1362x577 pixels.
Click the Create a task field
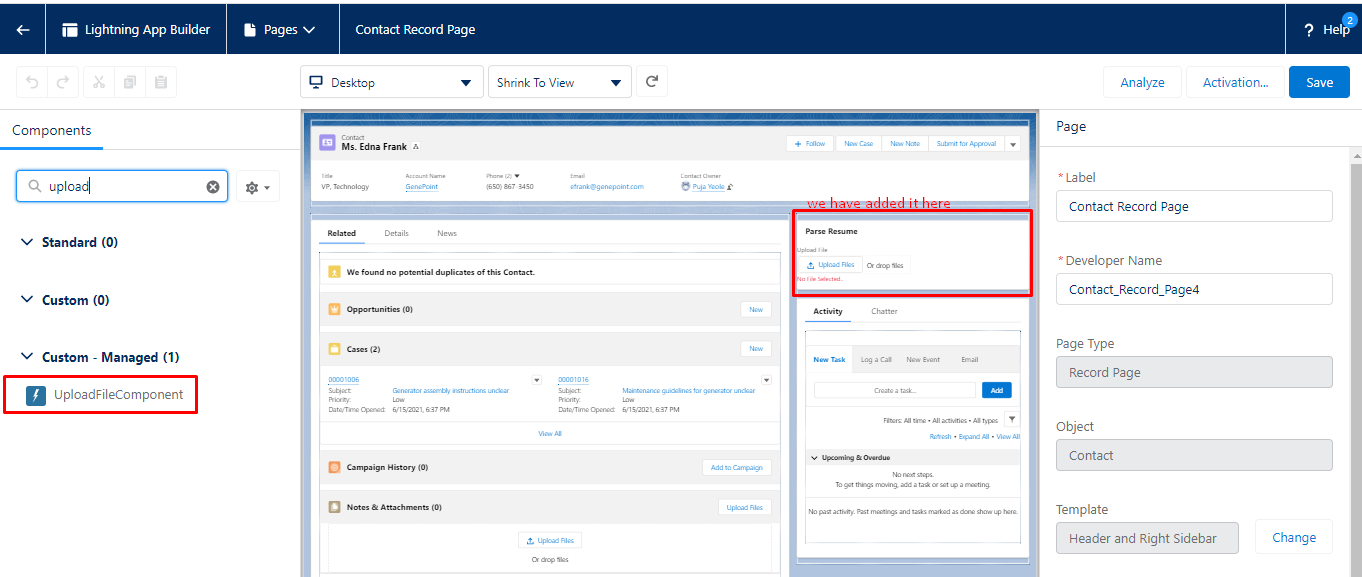coord(895,390)
